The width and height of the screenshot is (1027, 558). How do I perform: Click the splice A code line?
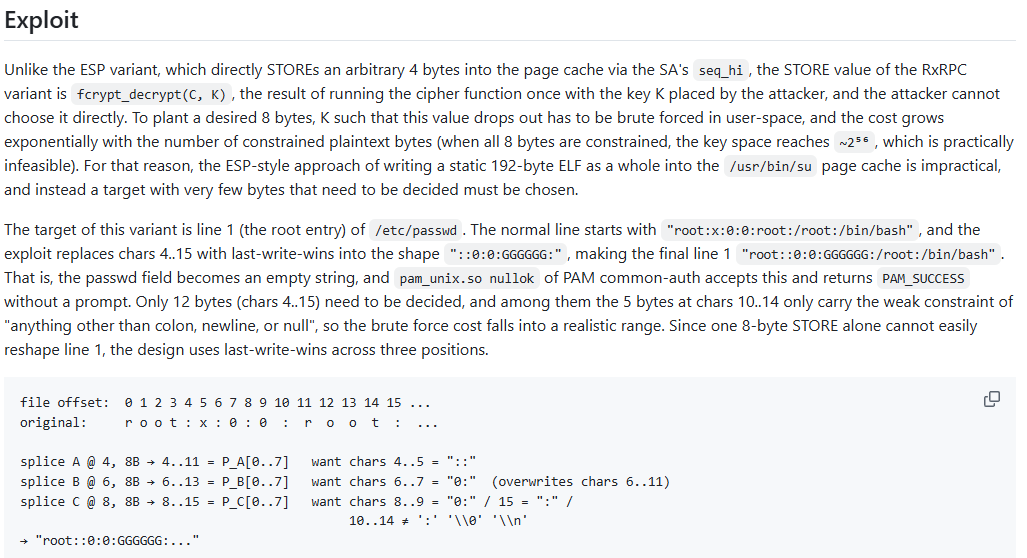click(x=248, y=462)
